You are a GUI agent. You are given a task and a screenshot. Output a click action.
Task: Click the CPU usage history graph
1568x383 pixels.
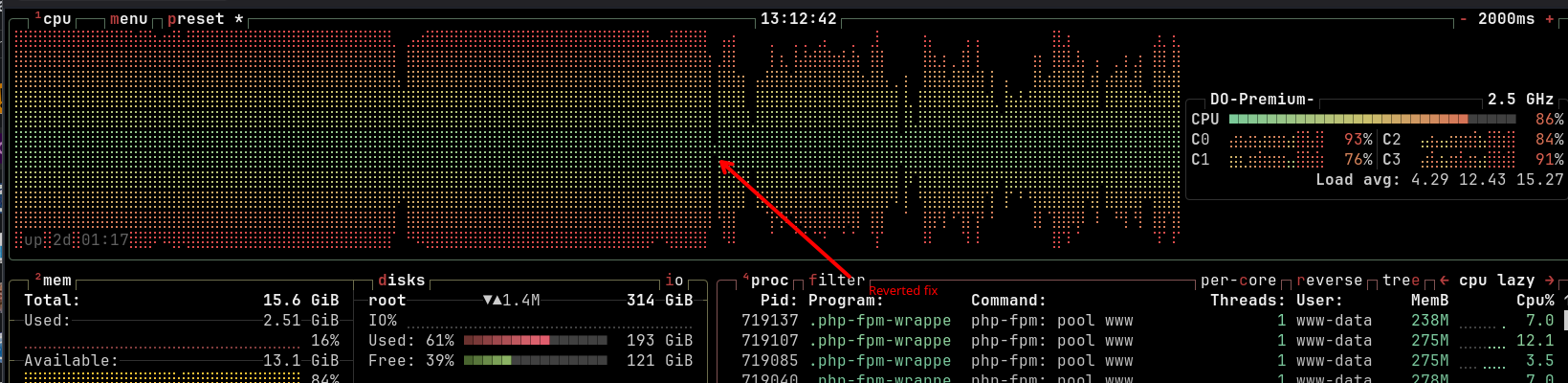pyautogui.click(x=598, y=139)
